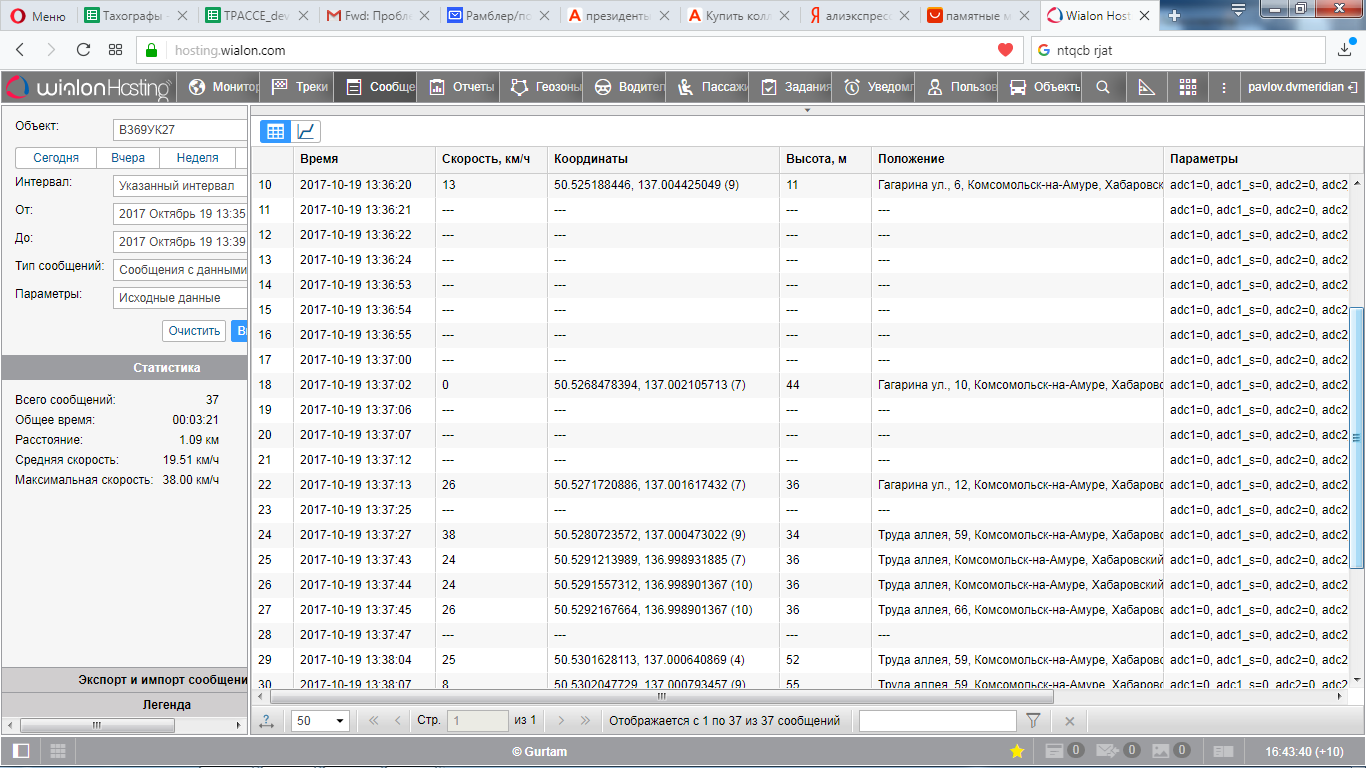Screen dimensions: 1366x768
Task: Open the Отчеты tab
Action: pyautogui.click(x=462, y=87)
